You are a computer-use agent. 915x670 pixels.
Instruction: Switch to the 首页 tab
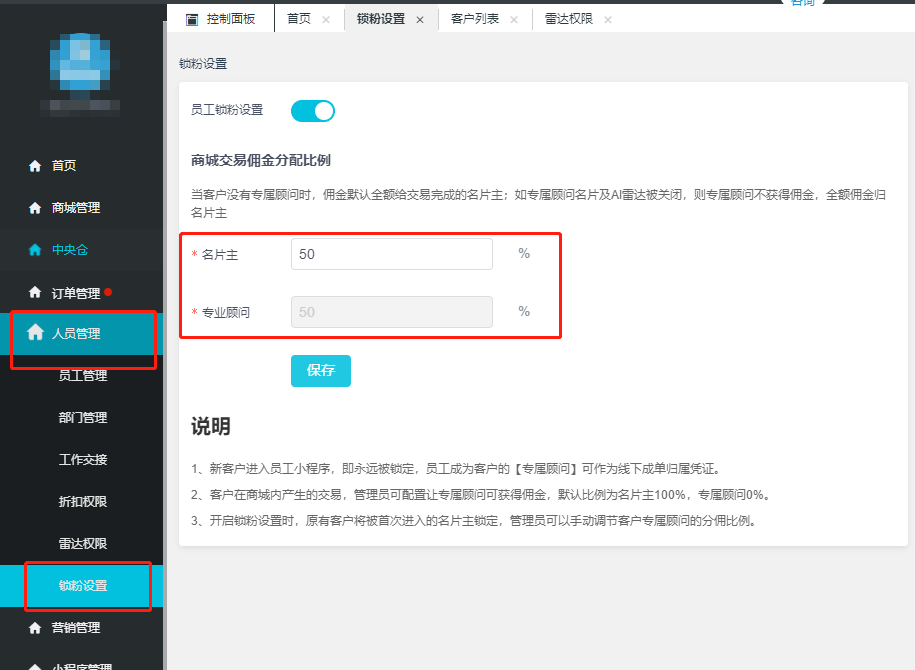pyautogui.click(x=299, y=19)
